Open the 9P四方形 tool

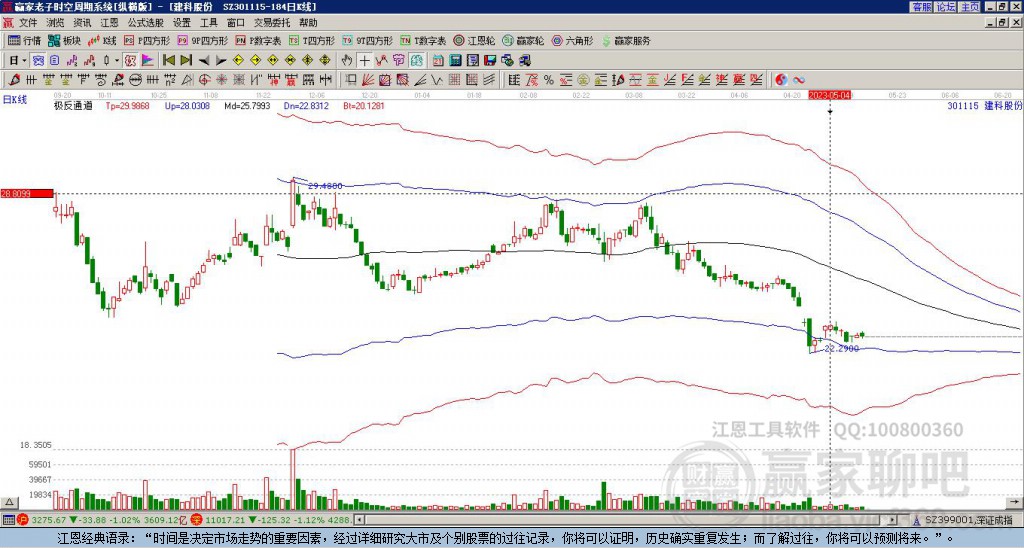[x=202, y=40]
